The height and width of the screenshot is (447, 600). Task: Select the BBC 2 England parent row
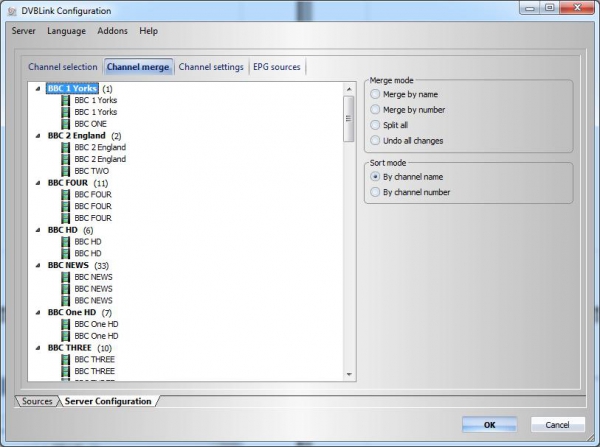(x=77, y=136)
